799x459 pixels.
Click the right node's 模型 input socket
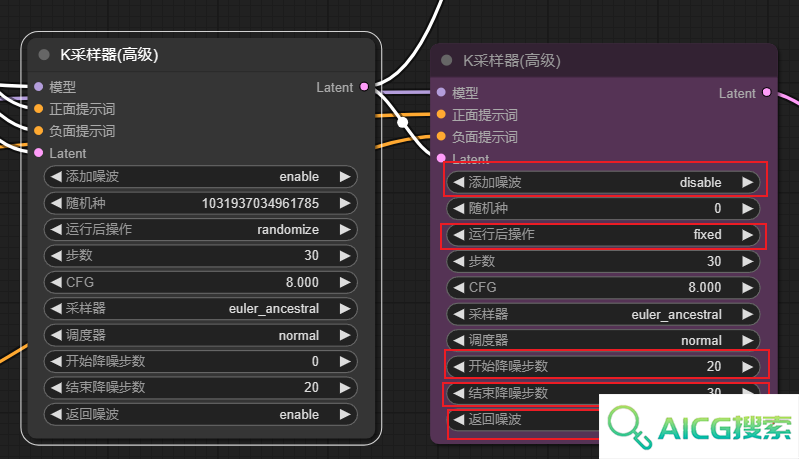441,93
